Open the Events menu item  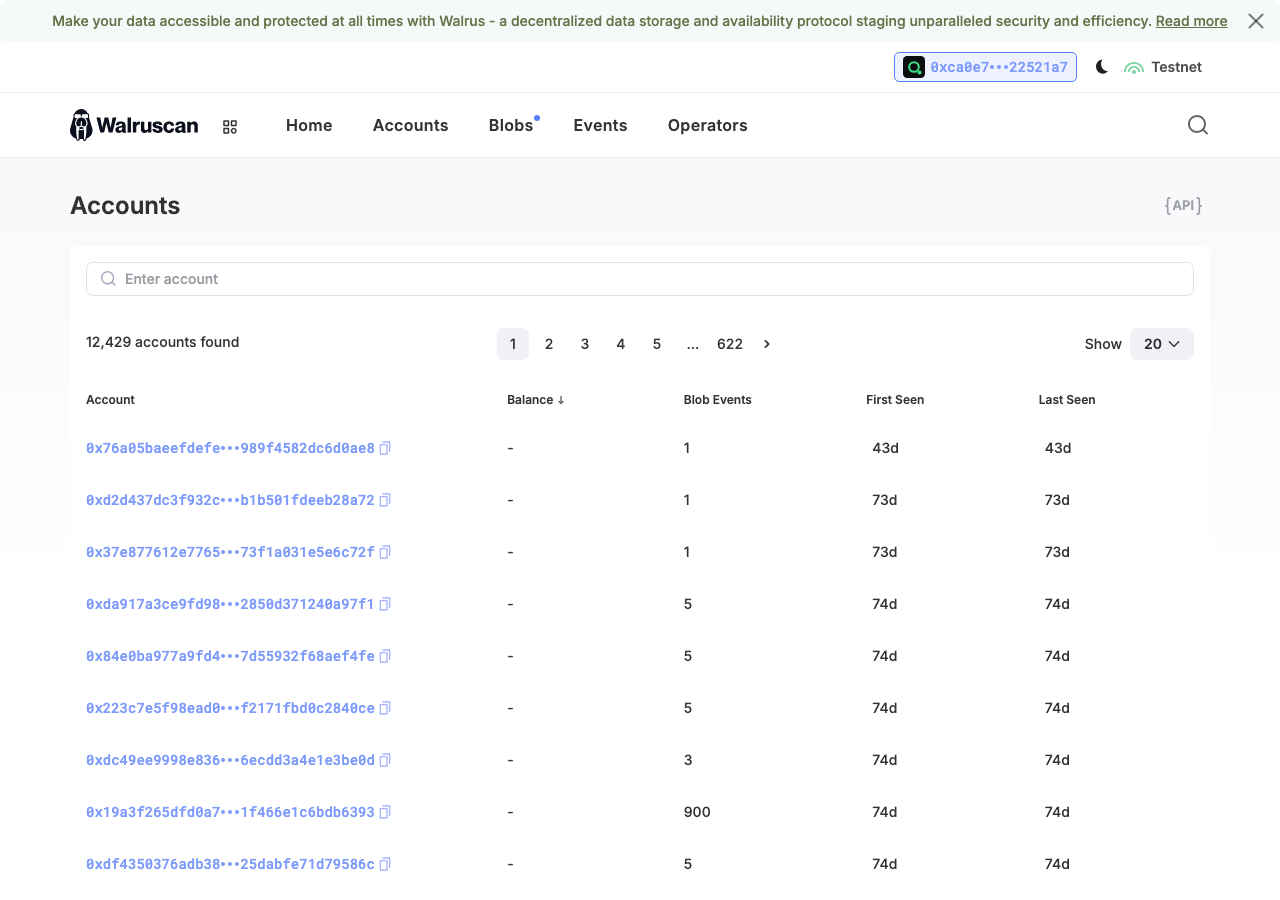pos(600,125)
